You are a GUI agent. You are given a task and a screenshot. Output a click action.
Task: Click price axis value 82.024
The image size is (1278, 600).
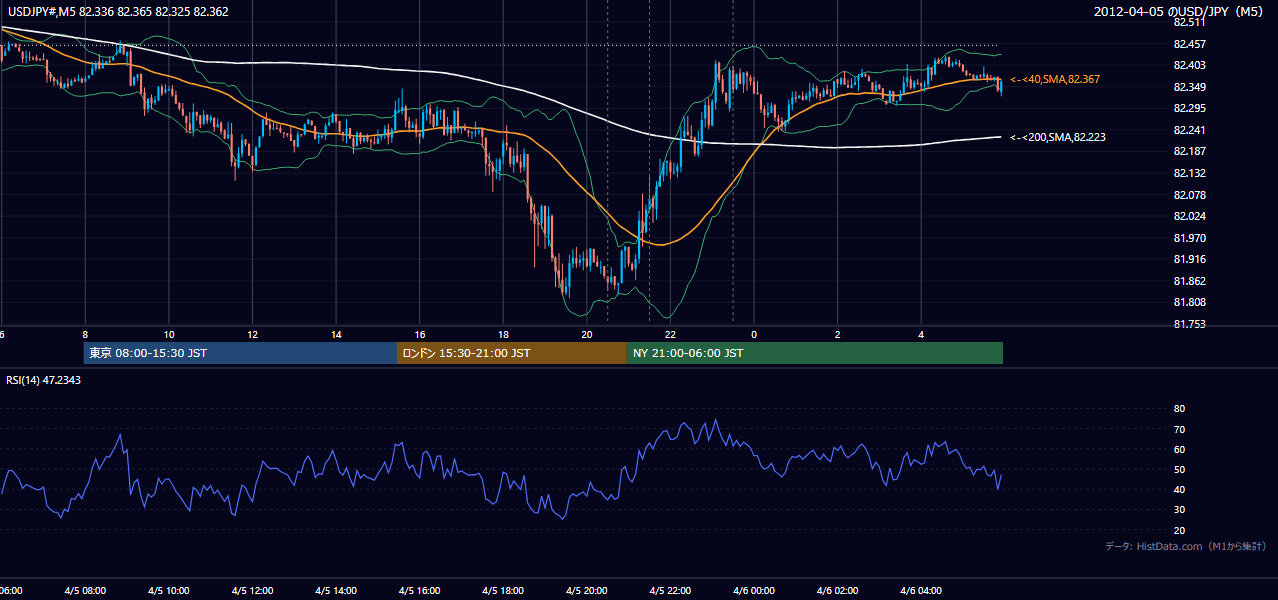click(x=1190, y=216)
